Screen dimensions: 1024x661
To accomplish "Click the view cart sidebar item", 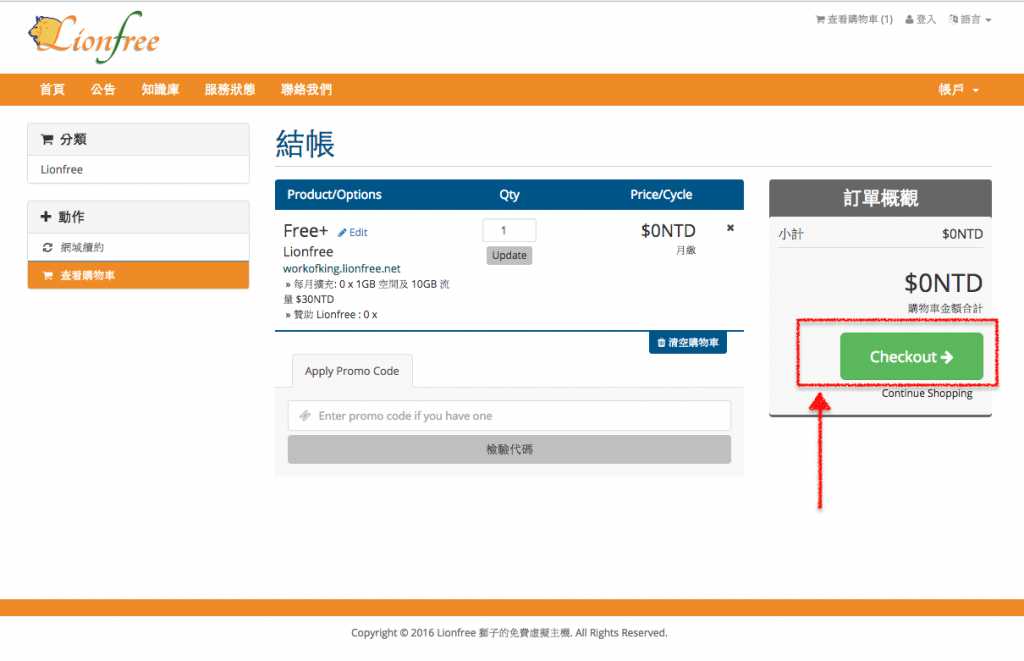I will (x=138, y=276).
